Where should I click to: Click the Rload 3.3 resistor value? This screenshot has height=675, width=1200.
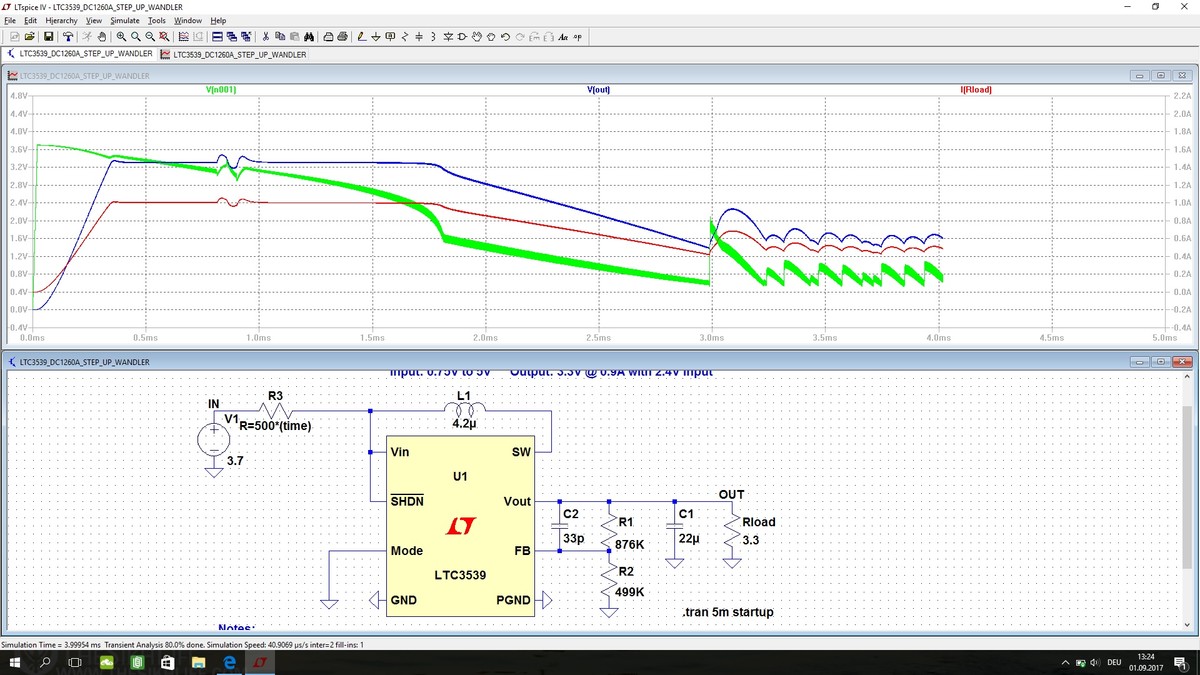751,540
